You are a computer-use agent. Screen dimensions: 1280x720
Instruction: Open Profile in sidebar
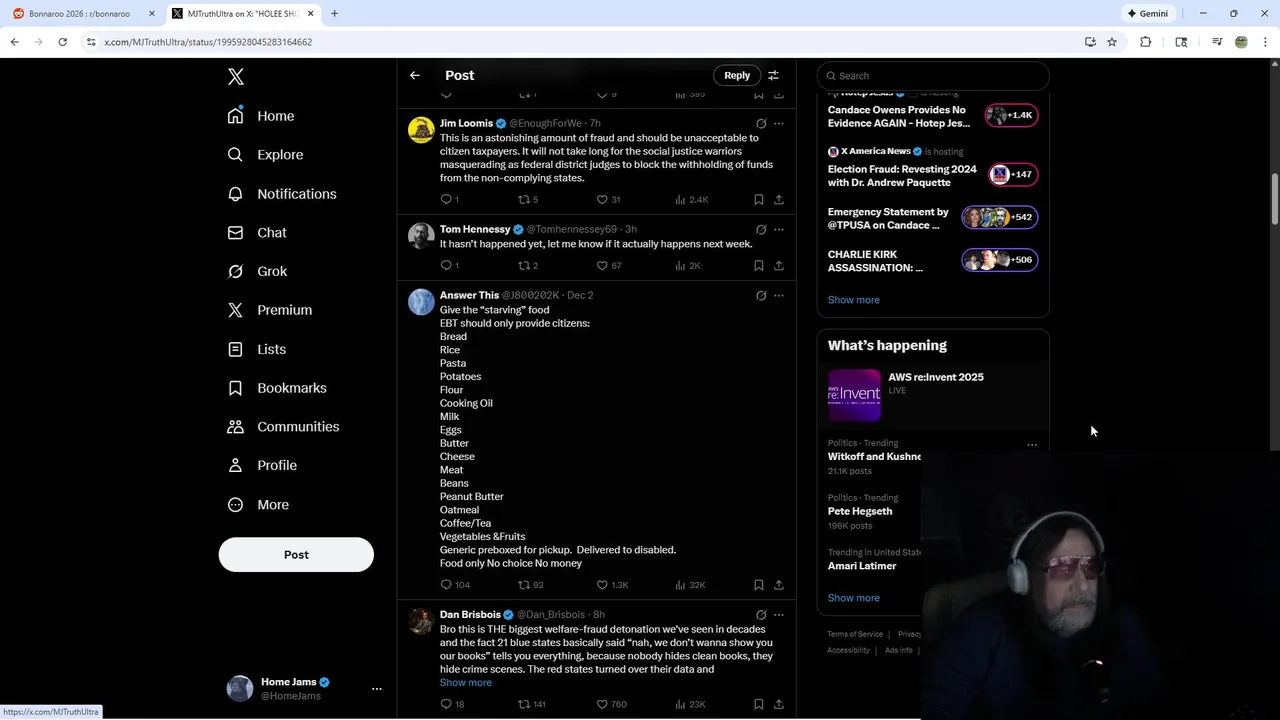pos(262,466)
